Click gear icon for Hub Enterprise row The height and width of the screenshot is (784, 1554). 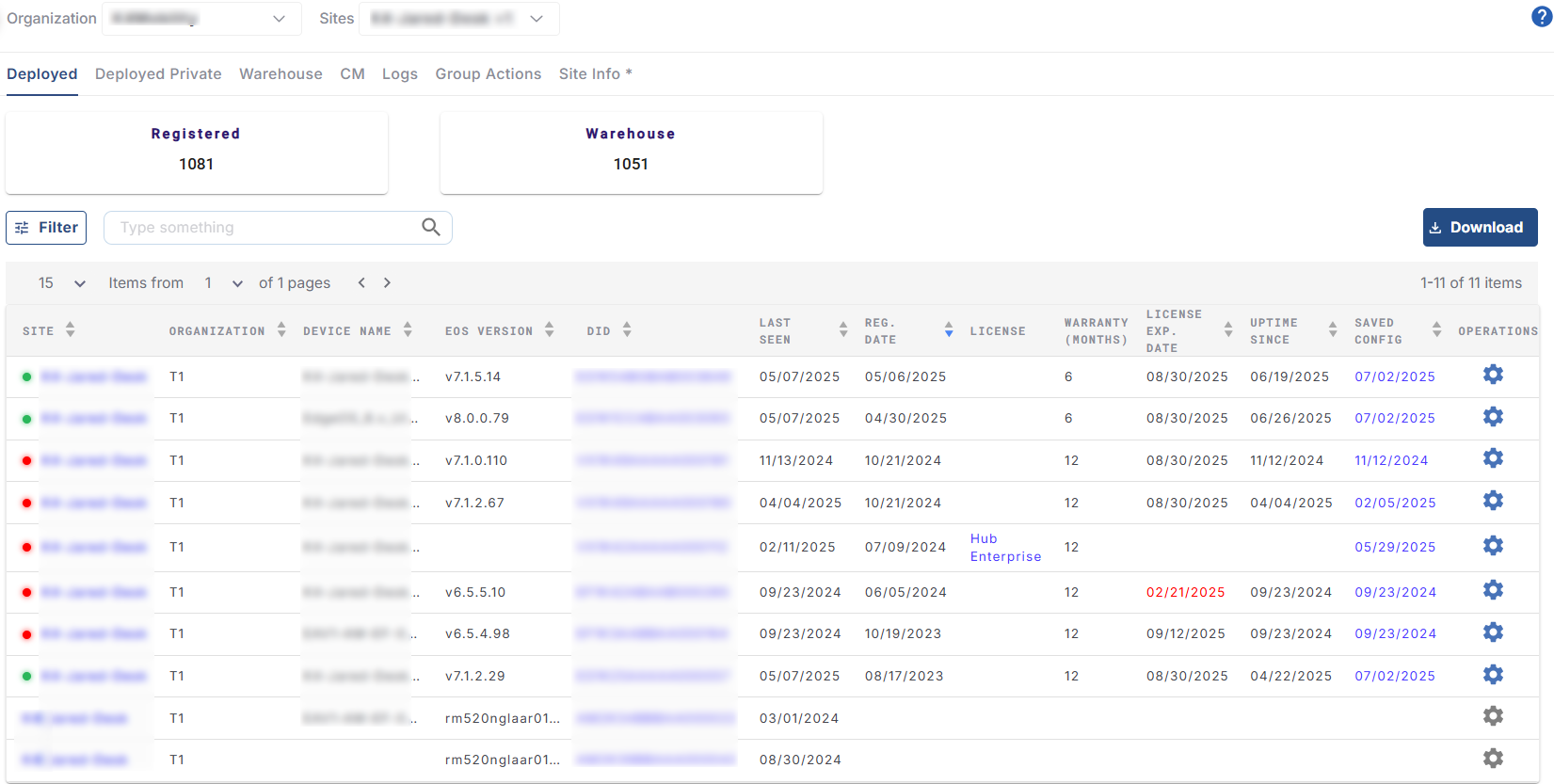(1493, 546)
